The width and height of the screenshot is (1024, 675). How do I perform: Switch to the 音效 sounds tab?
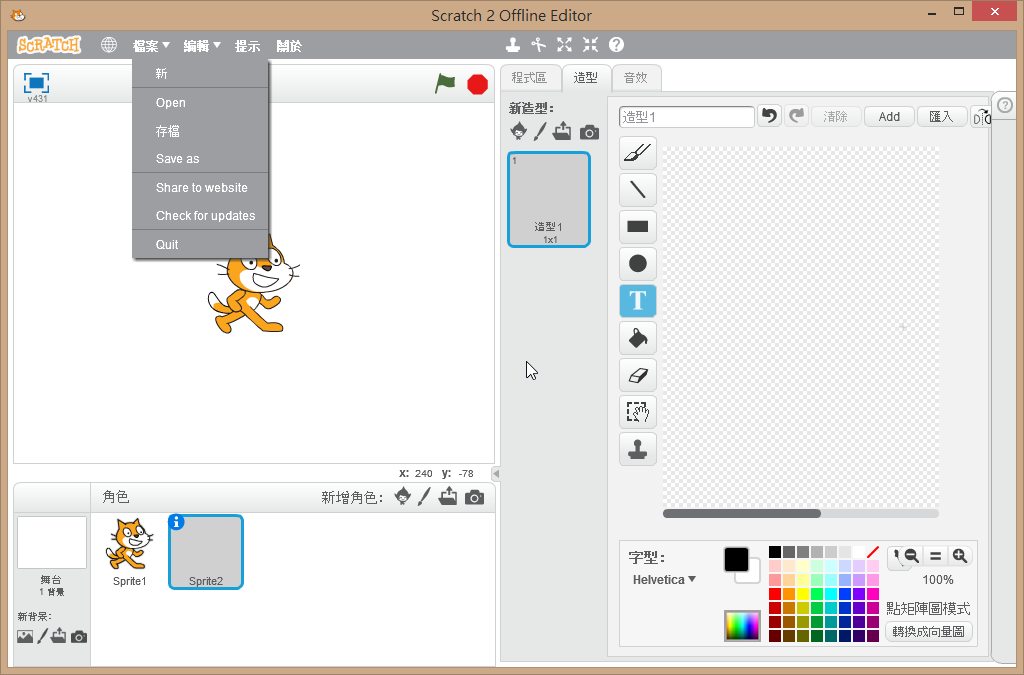[635, 78]
